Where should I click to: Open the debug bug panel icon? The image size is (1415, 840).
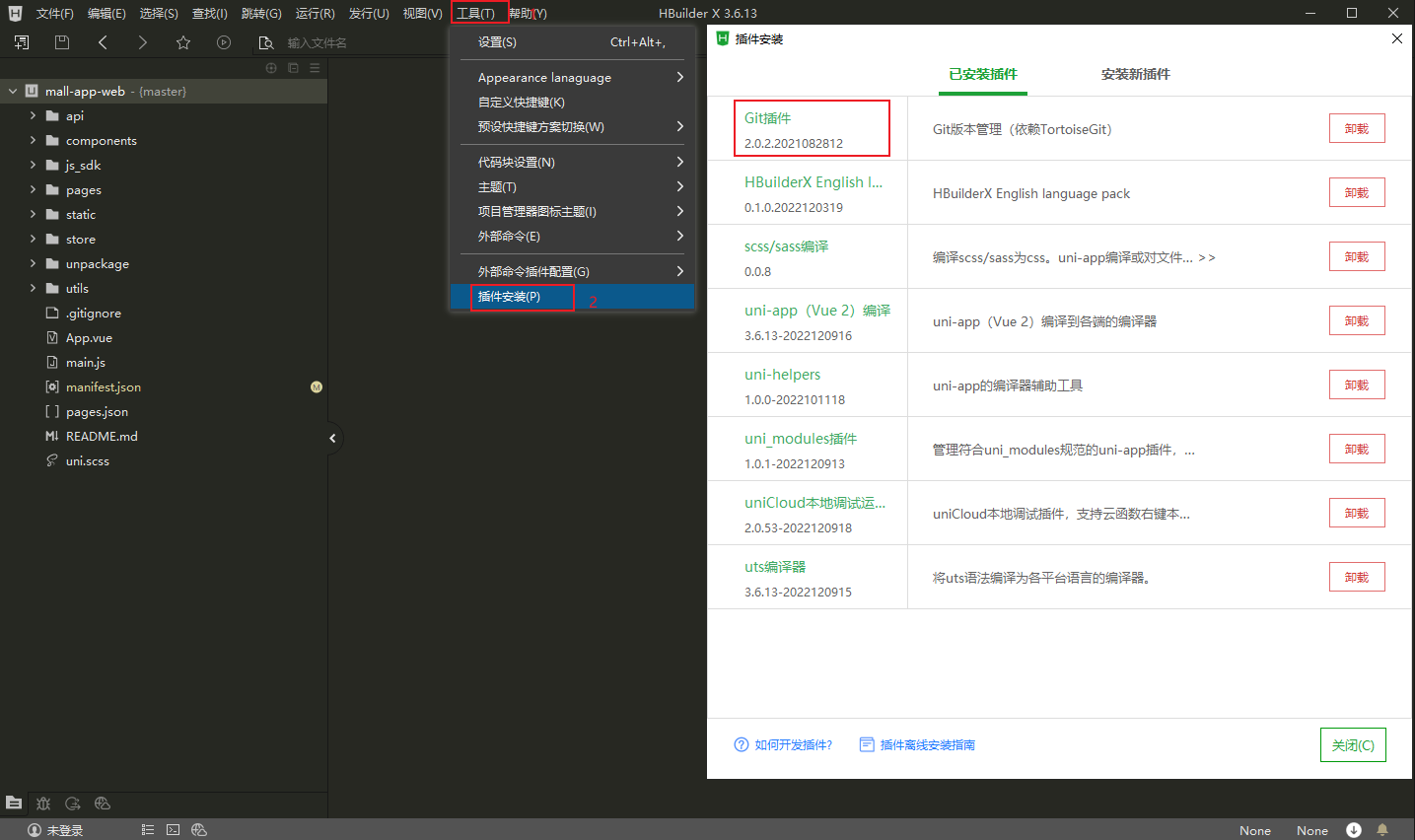click(43, 804)
